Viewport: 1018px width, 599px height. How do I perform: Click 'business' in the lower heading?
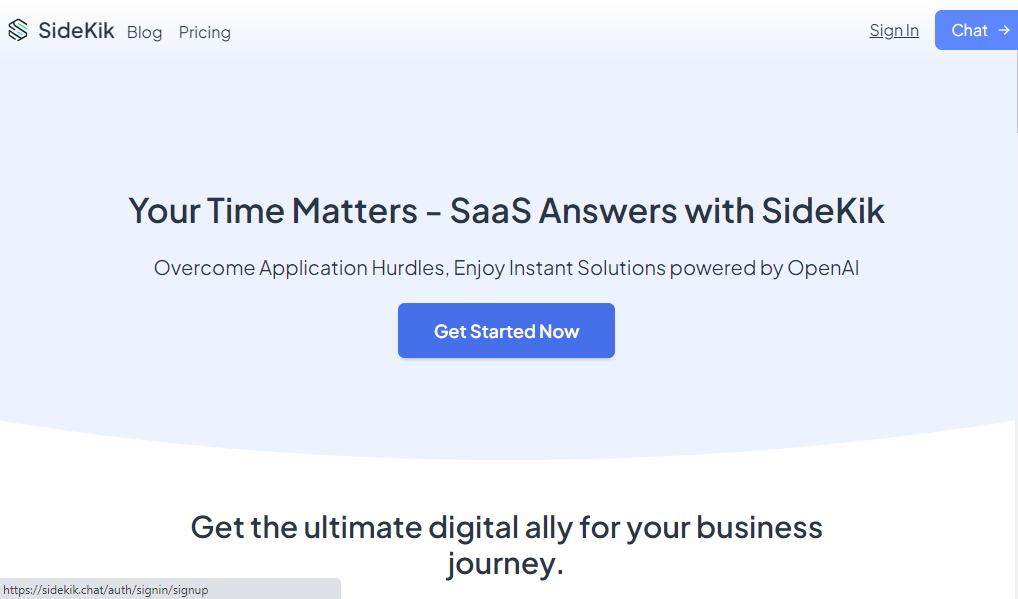point(758,527)
